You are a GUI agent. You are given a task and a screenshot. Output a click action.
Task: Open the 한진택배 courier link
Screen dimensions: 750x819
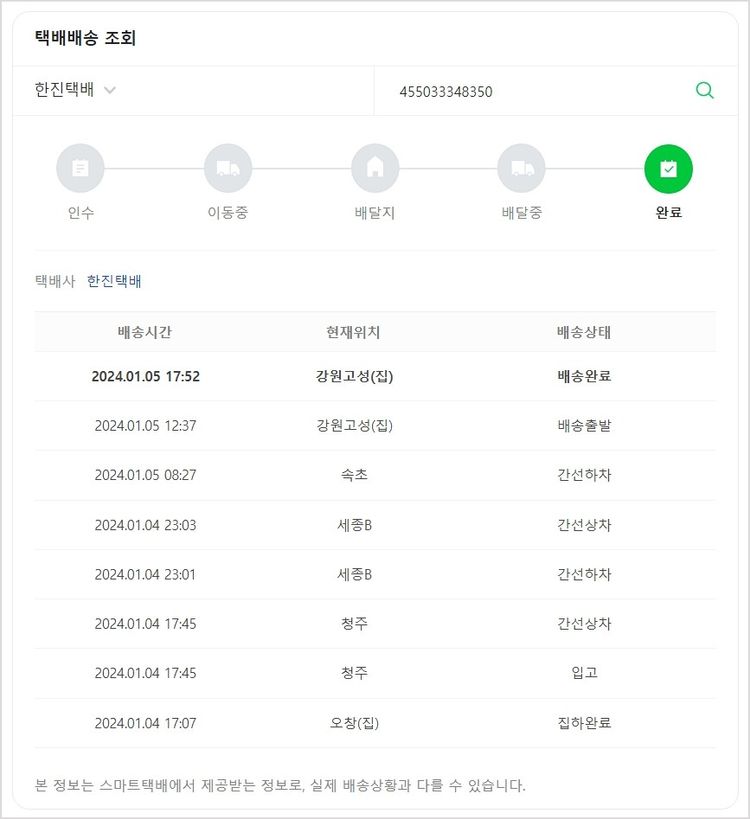click(x=114, y=282)
